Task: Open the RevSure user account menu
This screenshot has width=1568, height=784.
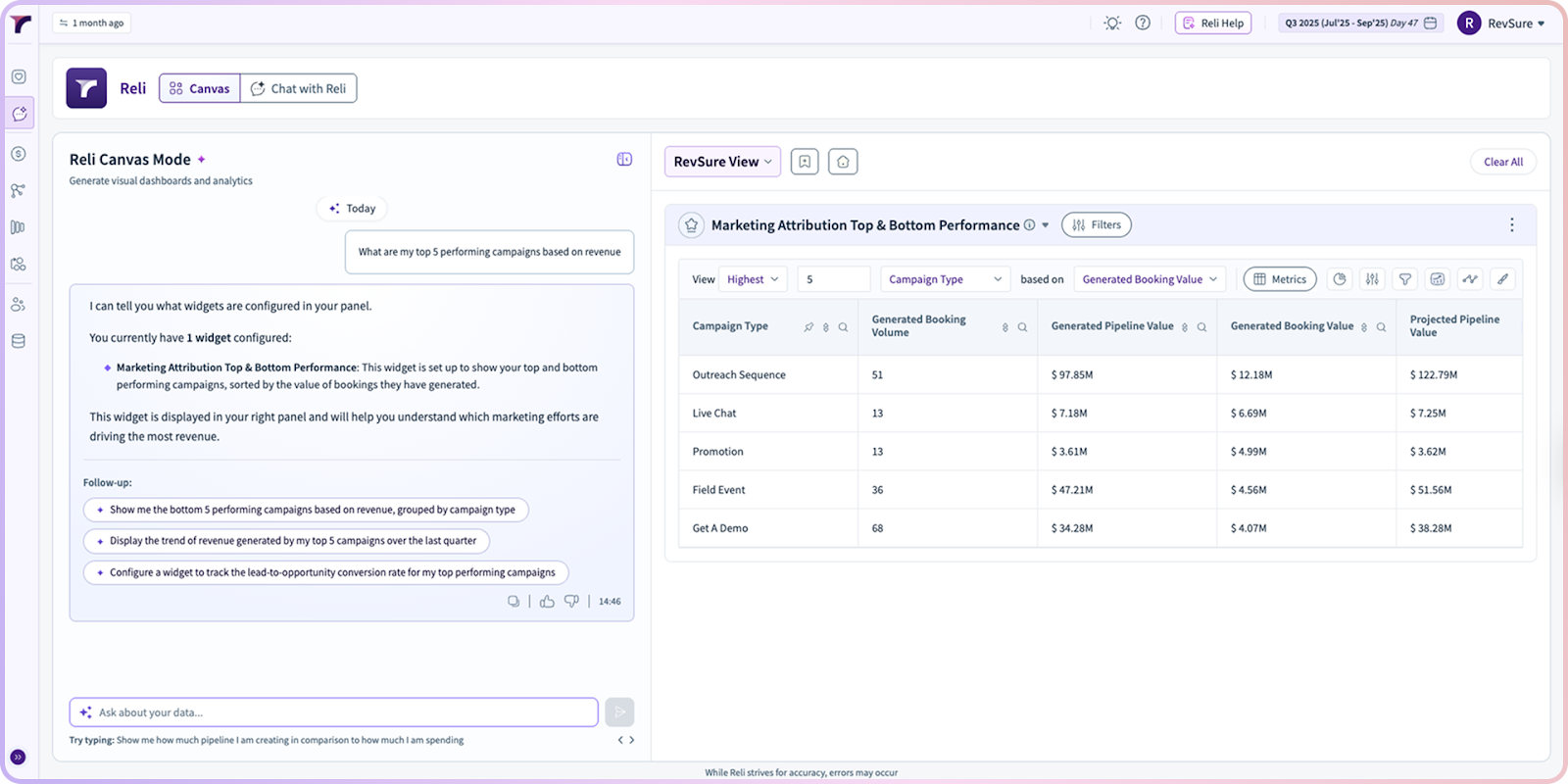Action: [1501, 24]
